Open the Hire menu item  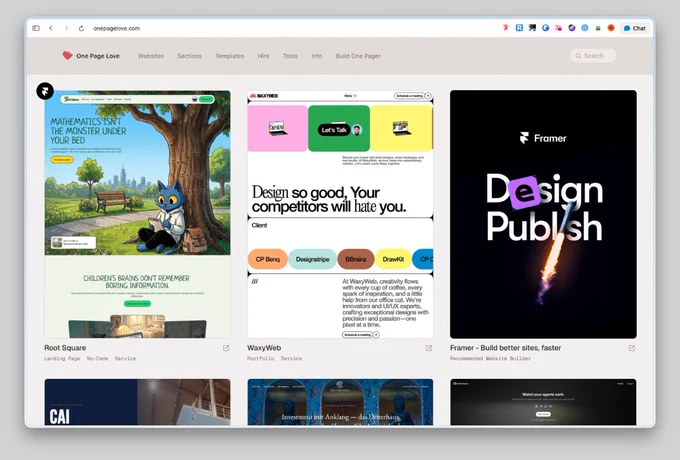(263, 56)
